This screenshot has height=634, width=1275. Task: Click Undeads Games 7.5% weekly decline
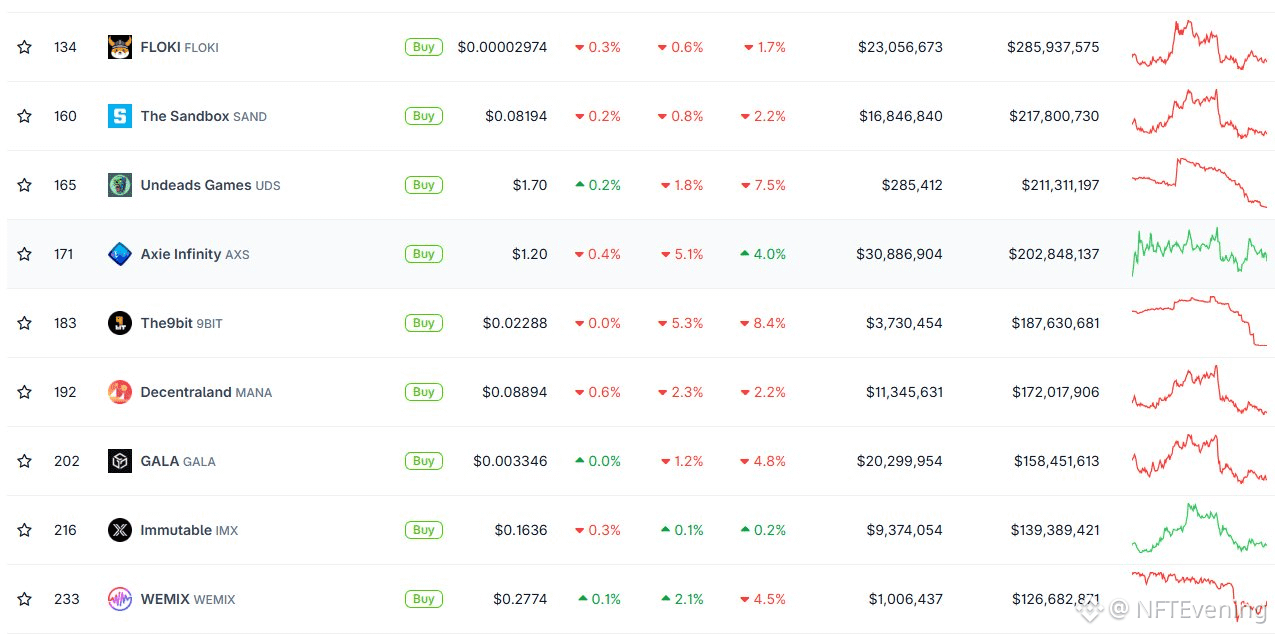click(763, 185)
